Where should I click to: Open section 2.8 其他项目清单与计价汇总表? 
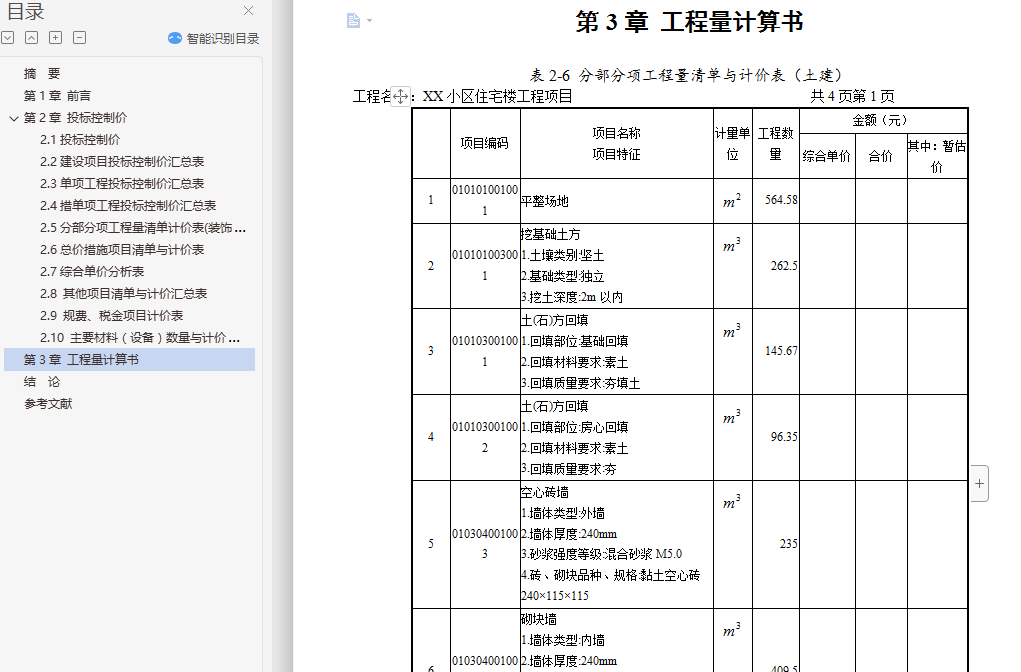click(x=123, y=294)
